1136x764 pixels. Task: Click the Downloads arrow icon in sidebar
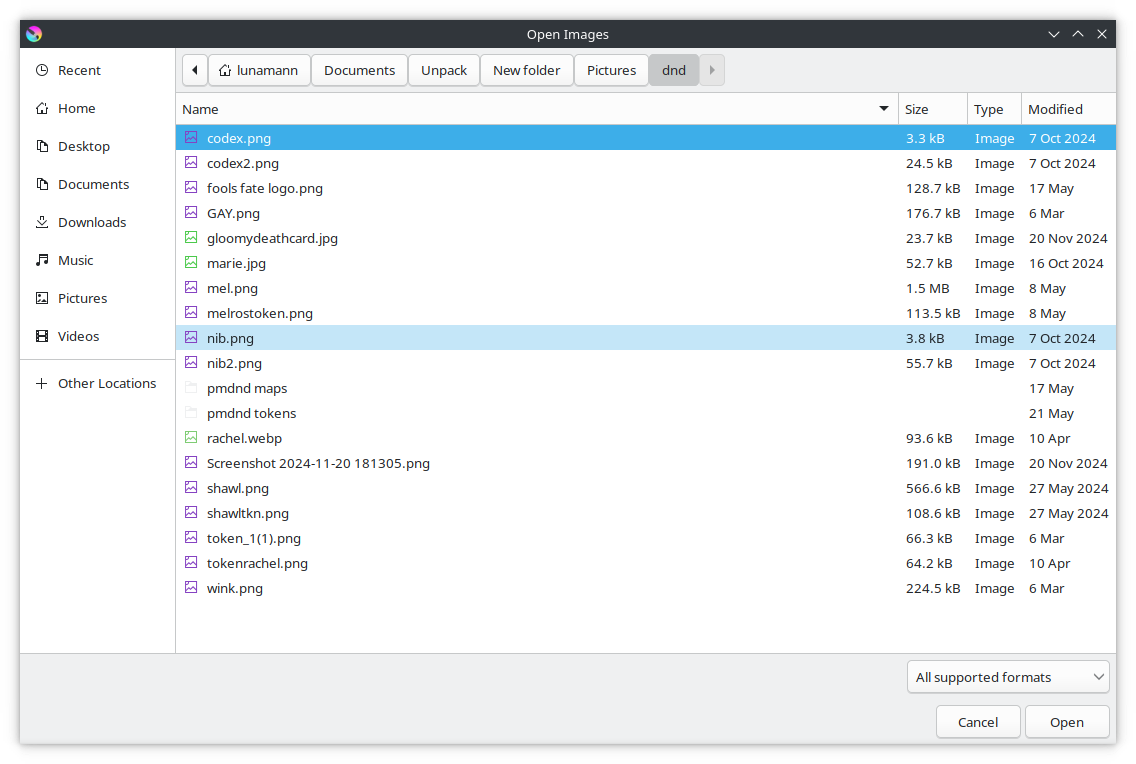[42, 223]
